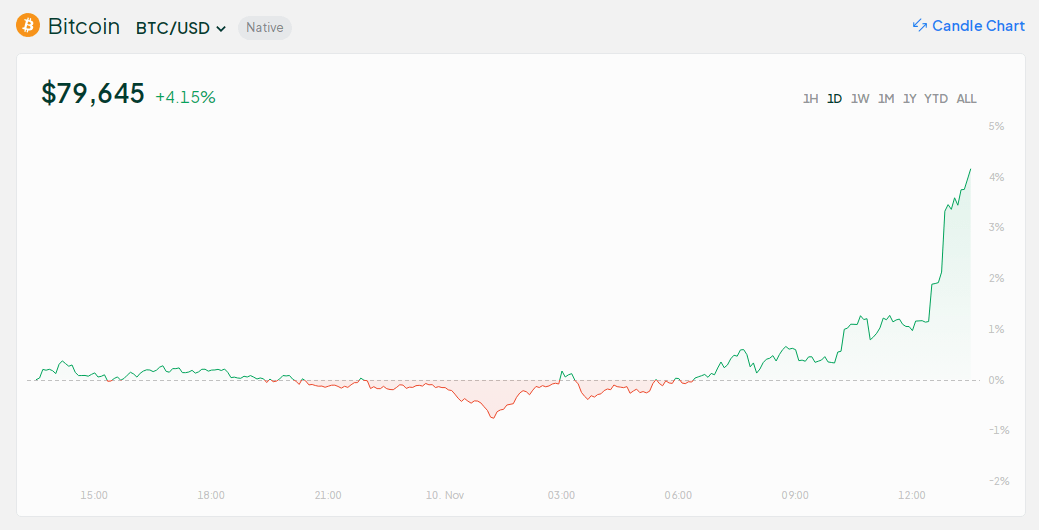The image size is (1039, 530).
Task: Click the 15:00 time axis label
Action: (x=94, y=495)
